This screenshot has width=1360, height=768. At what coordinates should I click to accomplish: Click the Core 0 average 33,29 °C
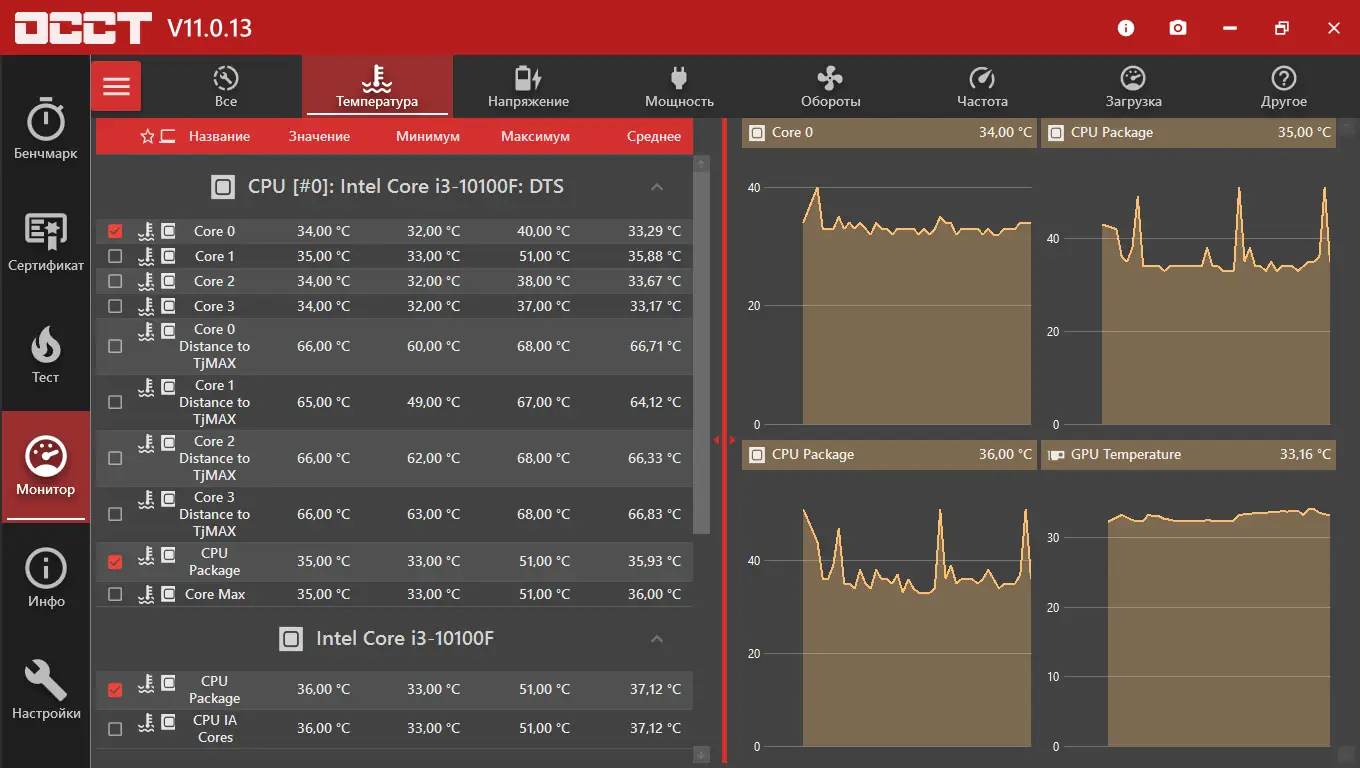[x=654, y=231]
